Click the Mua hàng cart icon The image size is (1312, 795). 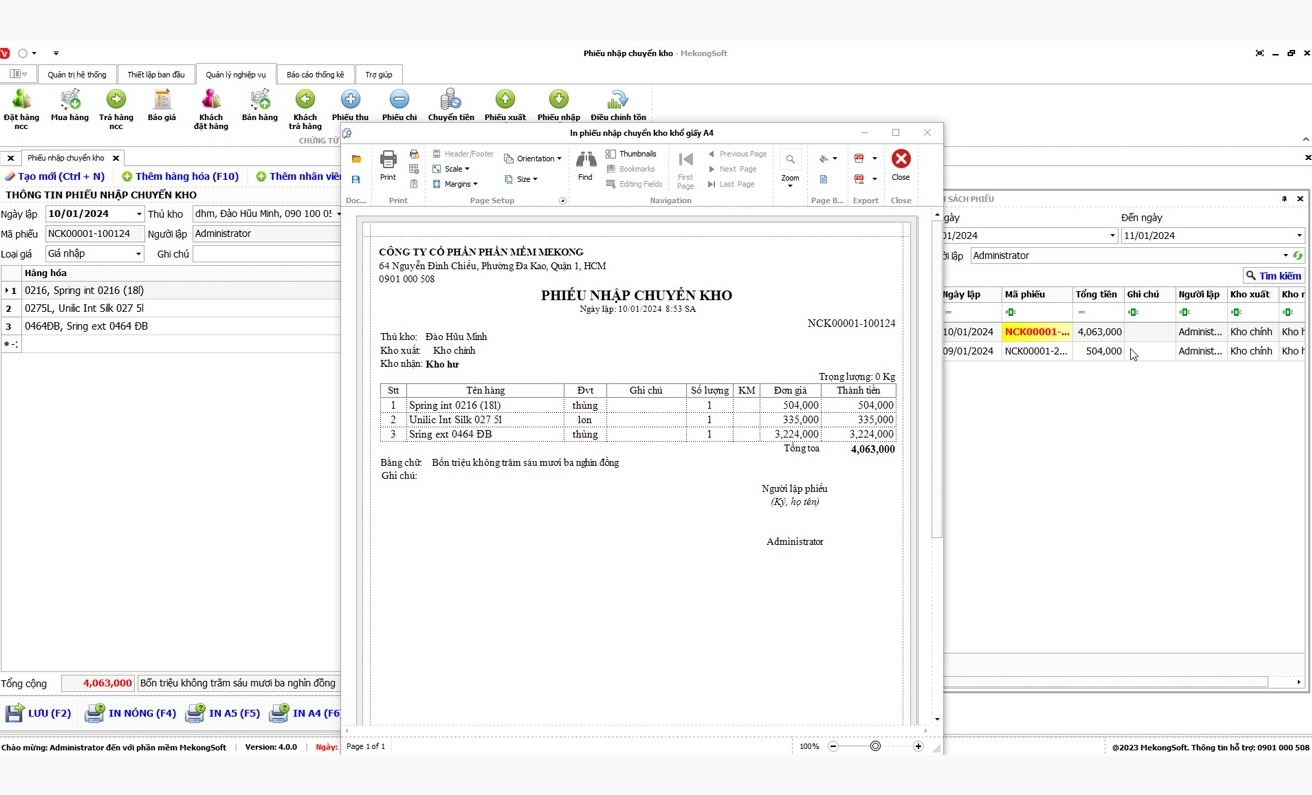coord(70,100)
